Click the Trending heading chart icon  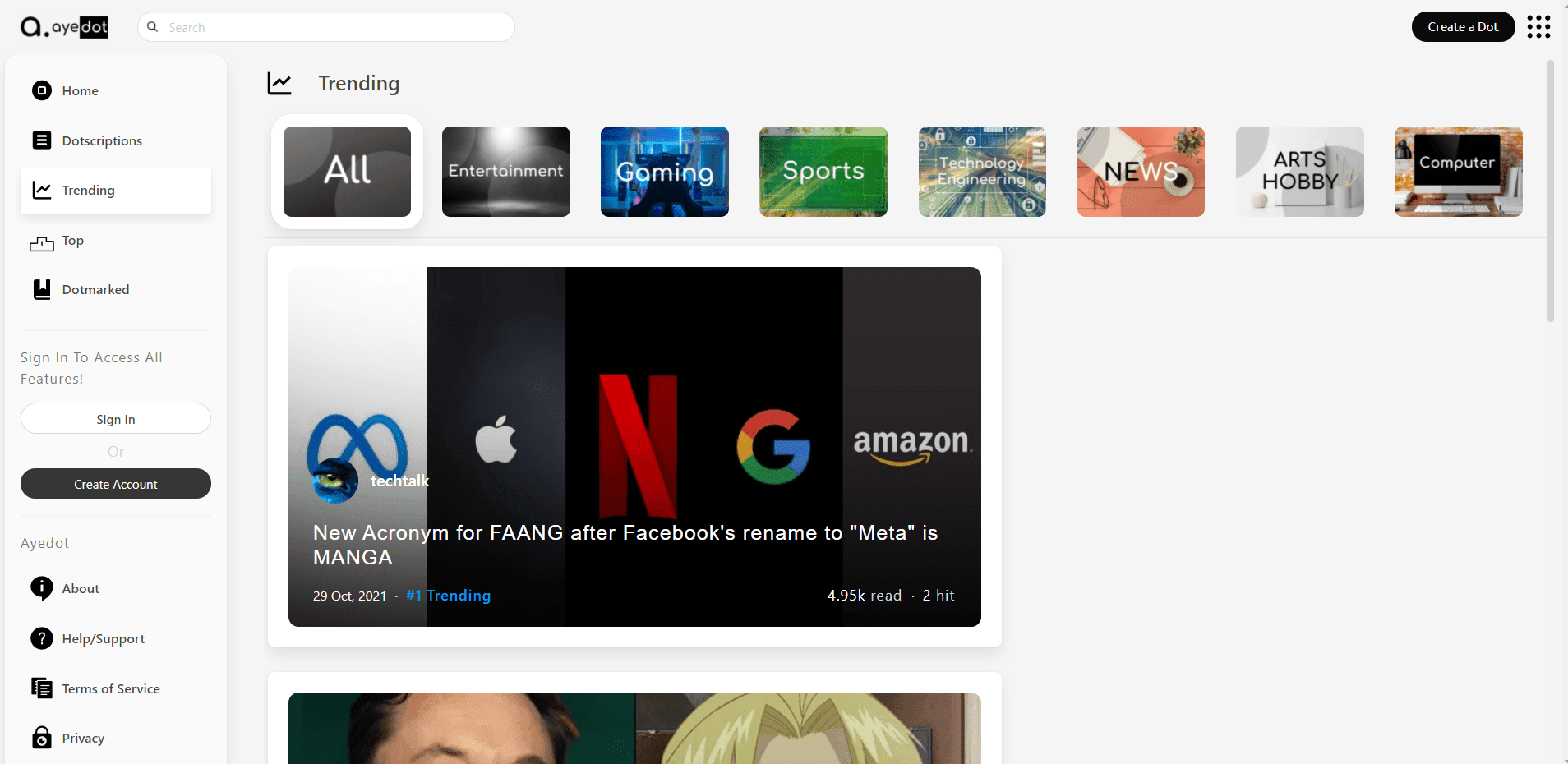point(279,84)
